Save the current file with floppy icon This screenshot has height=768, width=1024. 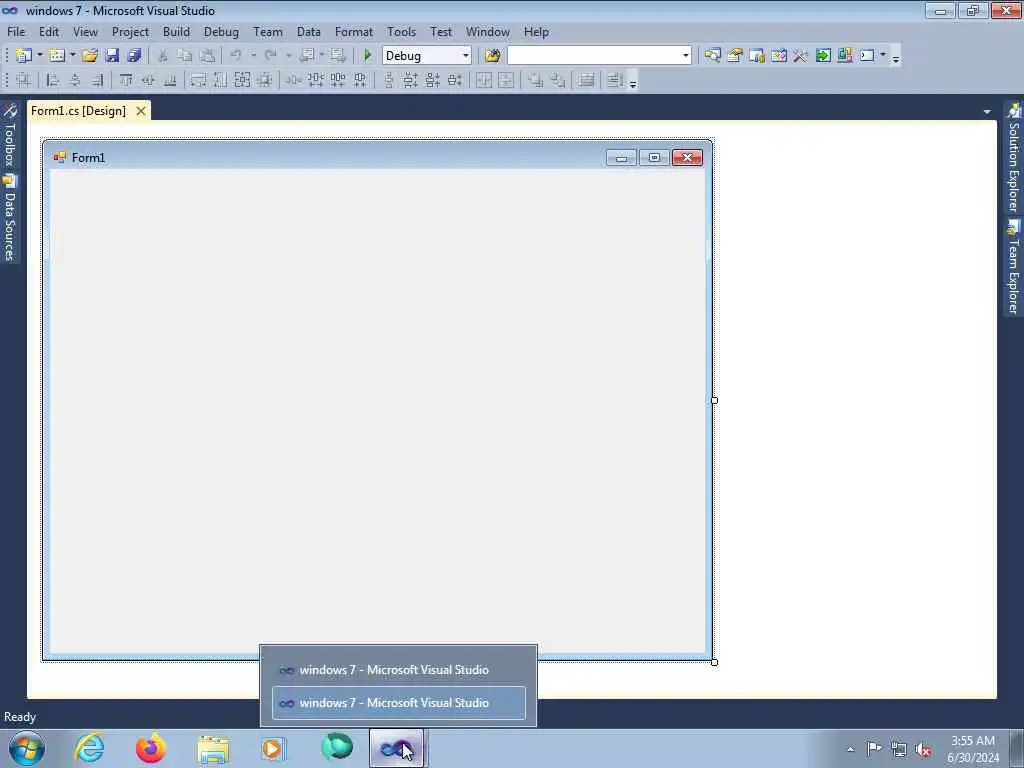(112, 56)
